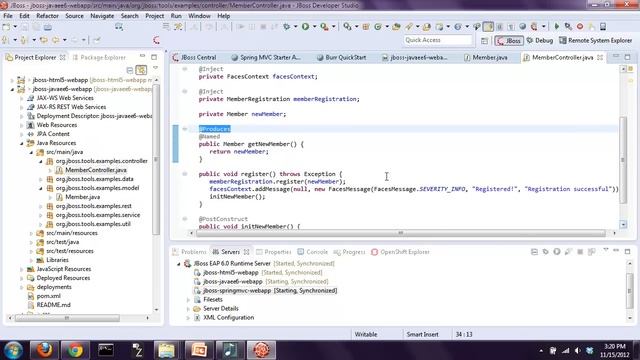The height and width of the screenshot is (360, 640).
Task: Switch to Remote System Explorer perspective
Action: (x=596, y=40)
